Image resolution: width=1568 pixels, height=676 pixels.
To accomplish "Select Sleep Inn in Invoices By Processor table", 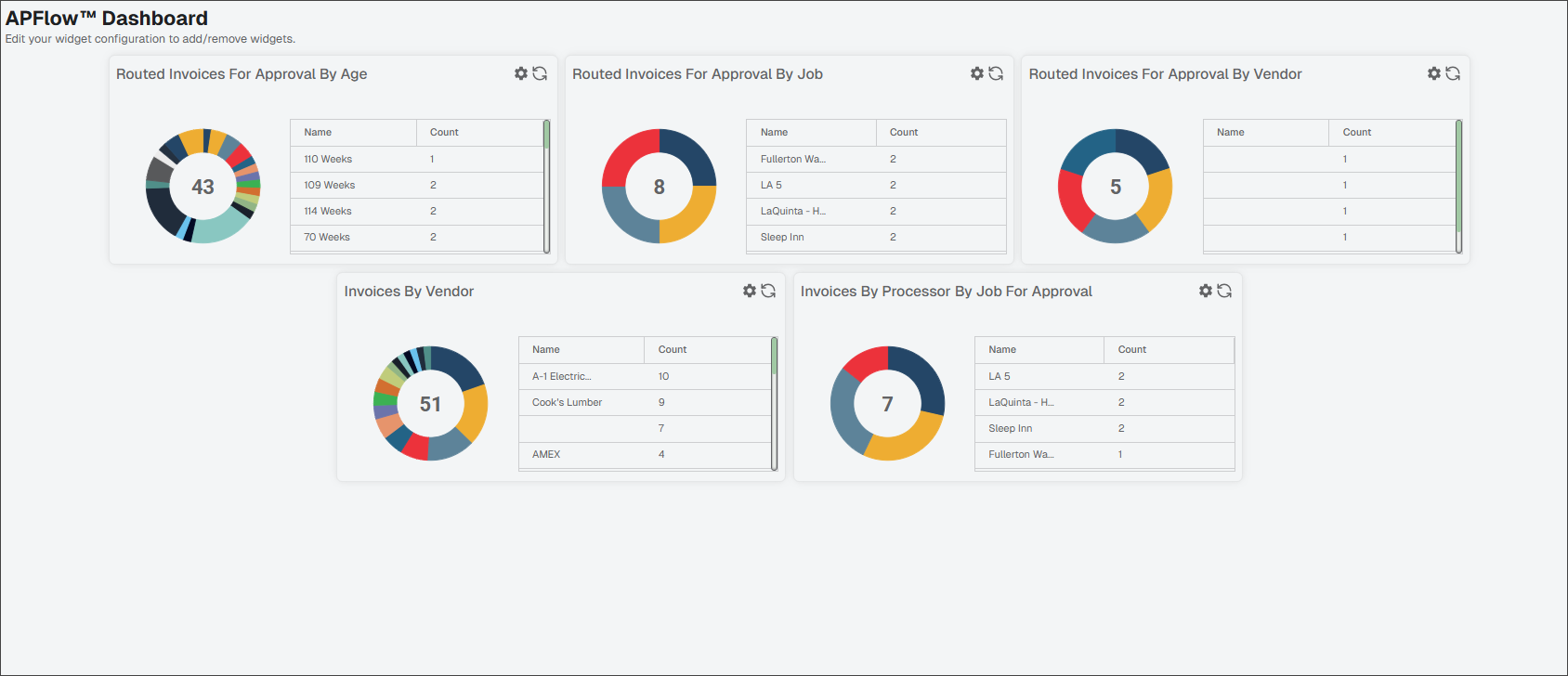I will point(1104,428).
